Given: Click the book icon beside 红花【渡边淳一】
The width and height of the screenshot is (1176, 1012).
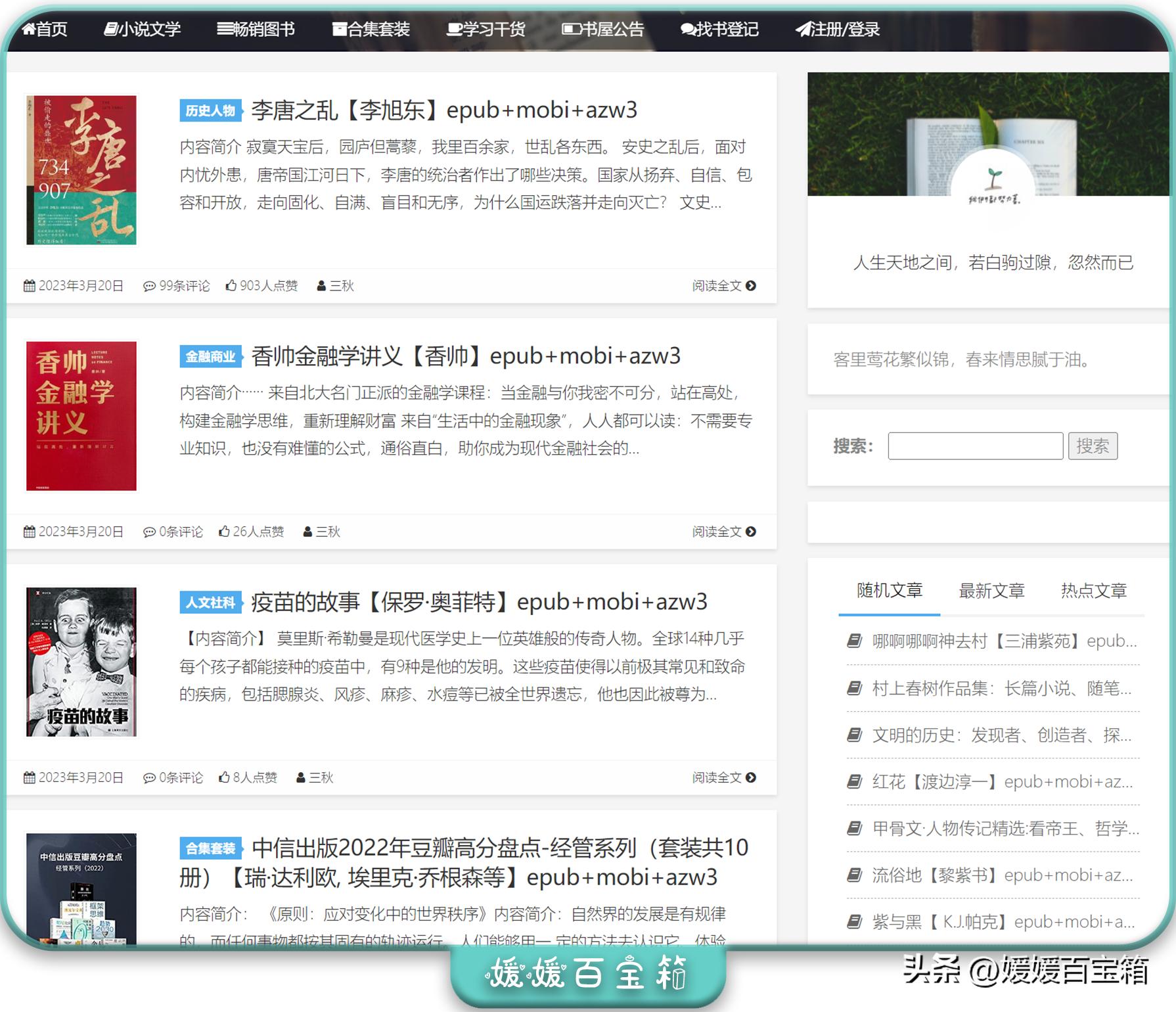Looking at the screenshot, I should click(x=855, y=782).
